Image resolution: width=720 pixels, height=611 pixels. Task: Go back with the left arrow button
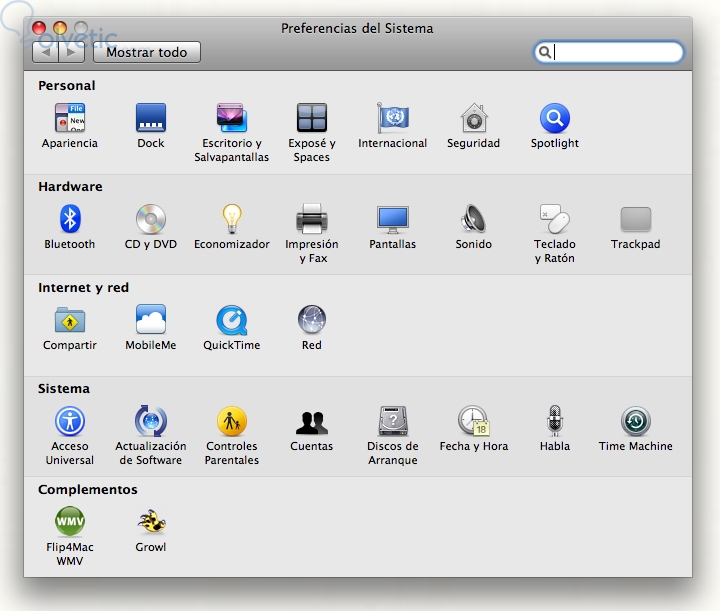click(45, 52)
